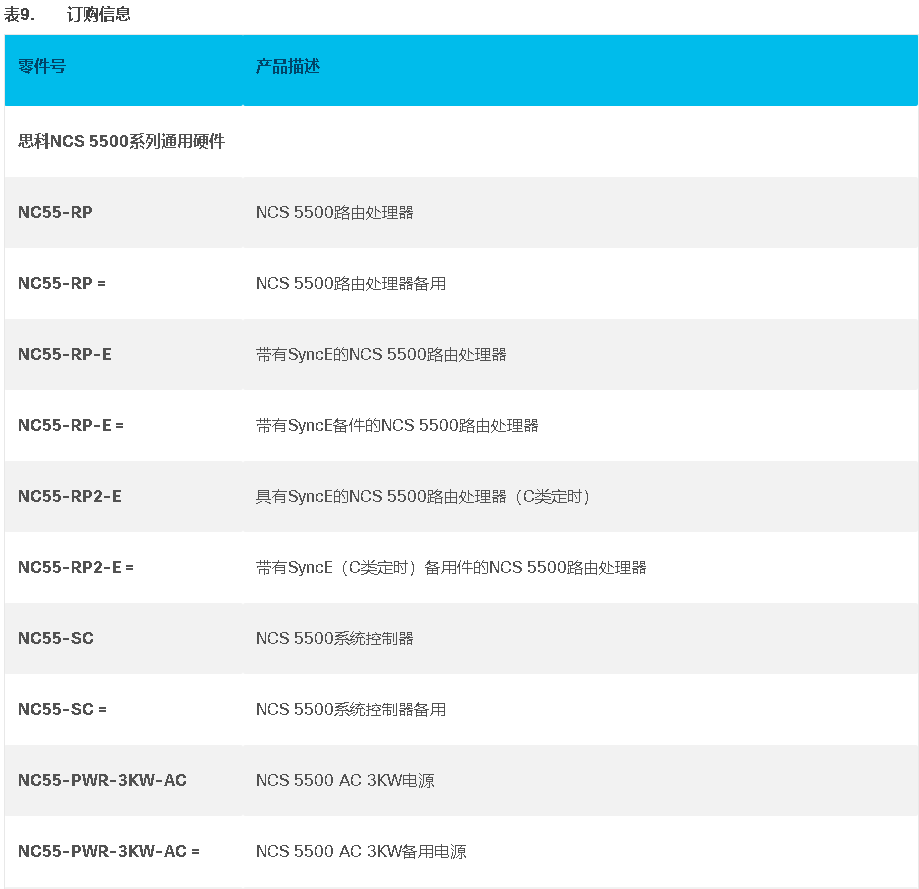Image resolution: width=919 pixels, height=889 pixels.
Task: Click description NCS 5500系统控制器备用
Action: click(x=350, y=709)
